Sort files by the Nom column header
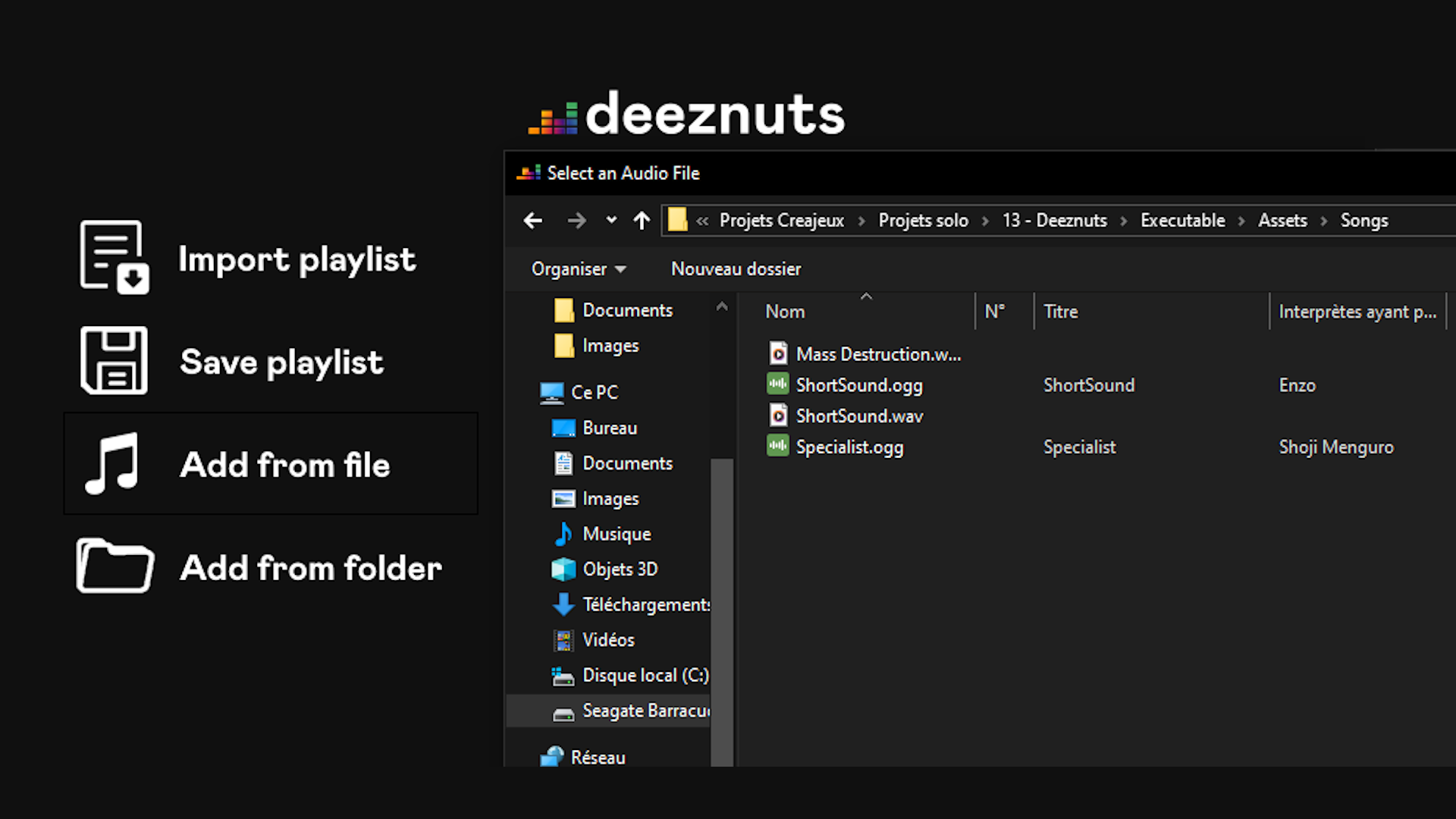This screenshot has width=1456, height=819. (x=785, y=312)
